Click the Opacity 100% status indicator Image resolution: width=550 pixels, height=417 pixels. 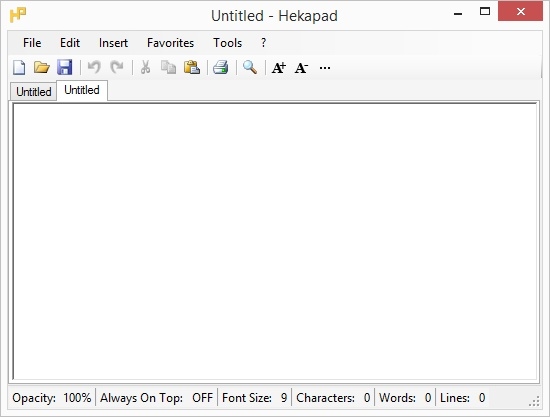pos(52,398)
